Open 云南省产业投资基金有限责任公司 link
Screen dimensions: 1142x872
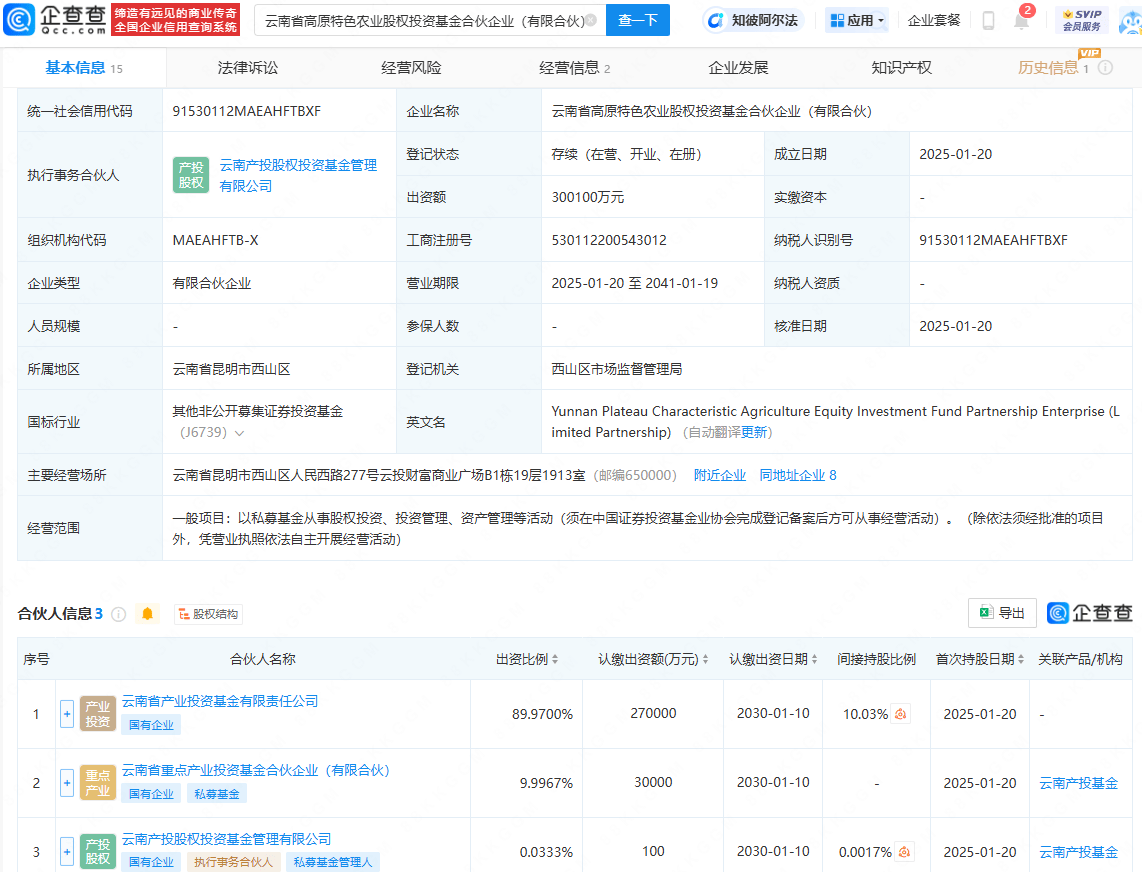220,701
